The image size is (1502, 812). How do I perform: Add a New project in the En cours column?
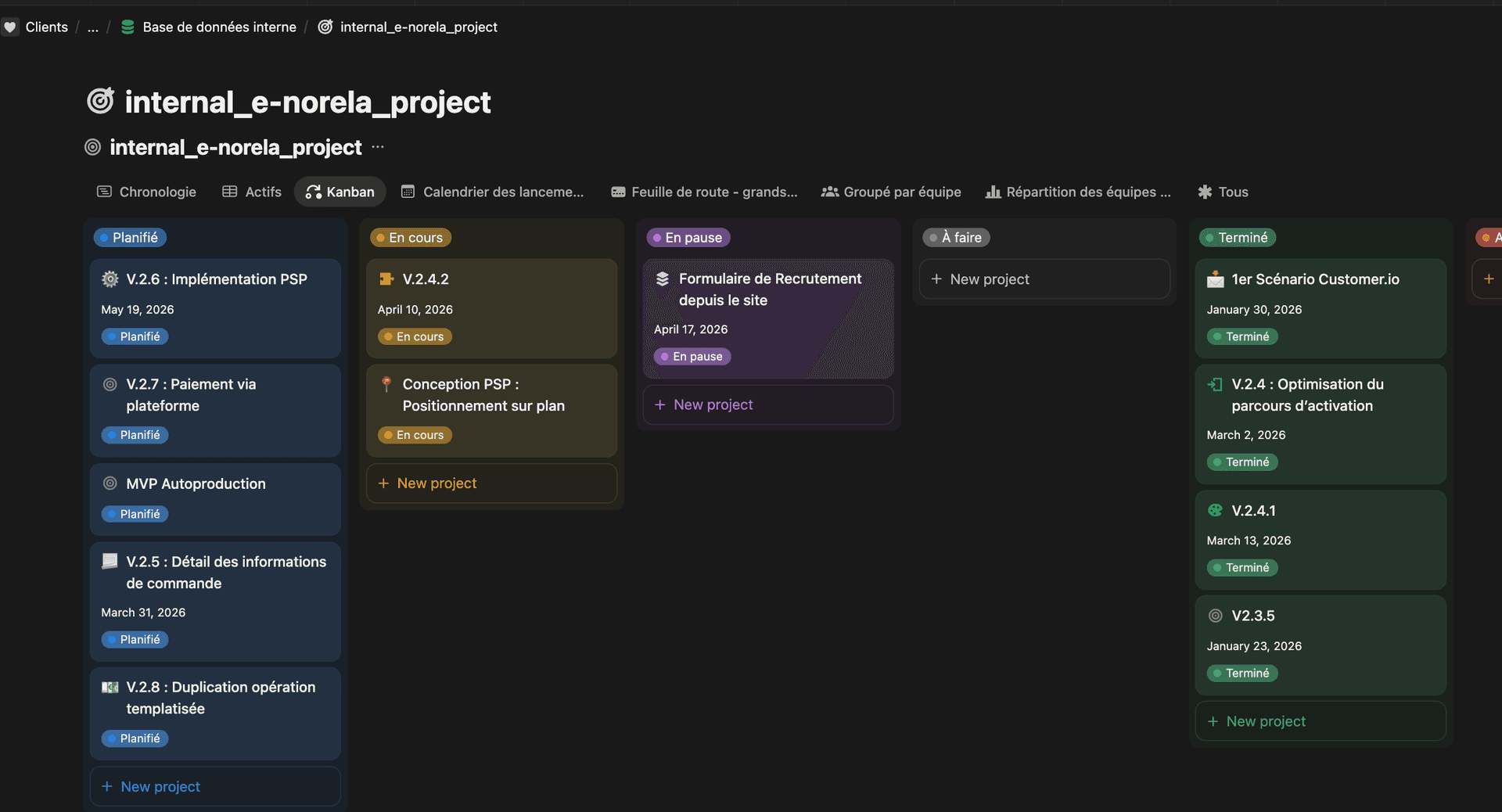pyautogui.click(x=491, y=483)
